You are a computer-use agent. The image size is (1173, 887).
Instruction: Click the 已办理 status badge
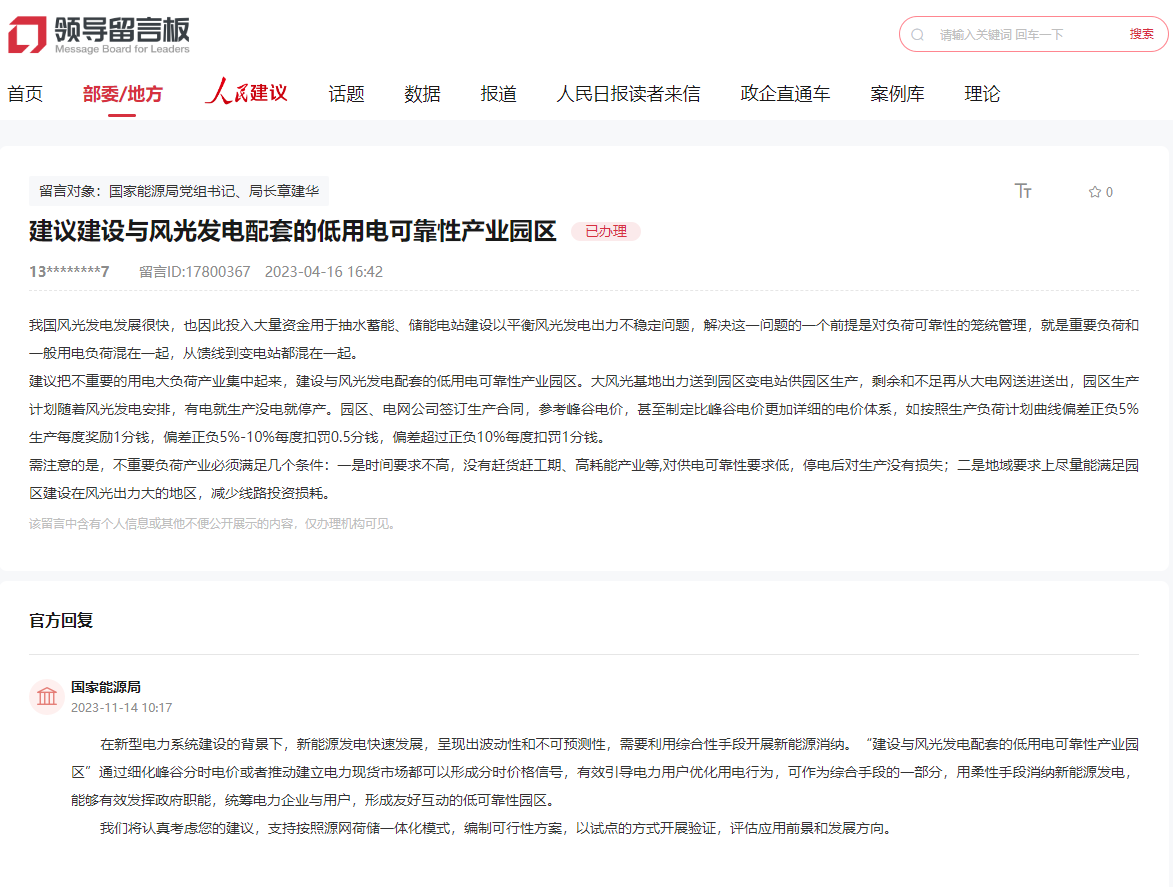pyautogui.click(x=605, y=232)
